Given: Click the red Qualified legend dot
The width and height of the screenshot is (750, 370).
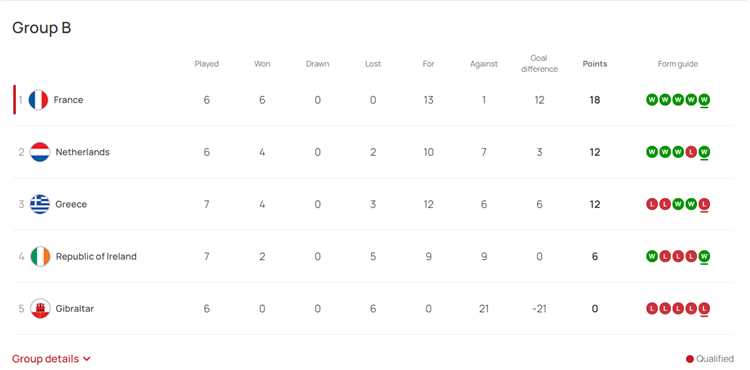Looking at the screenshot, I should [x=689, y=359].
